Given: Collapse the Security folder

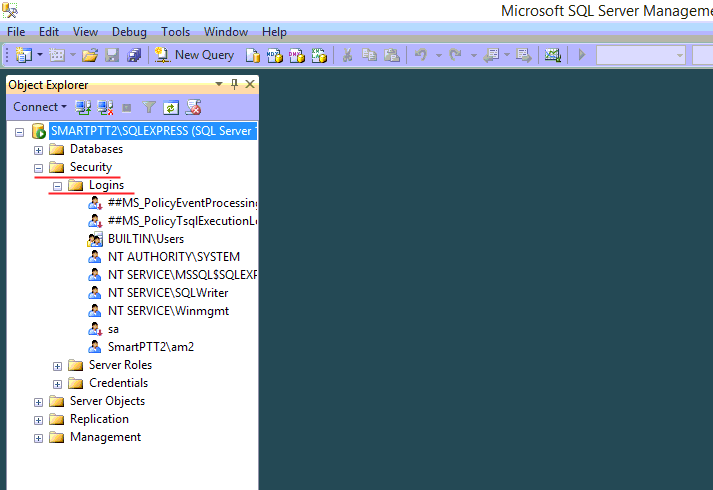Looking at the screenshot, I should [x=38, y=168].
